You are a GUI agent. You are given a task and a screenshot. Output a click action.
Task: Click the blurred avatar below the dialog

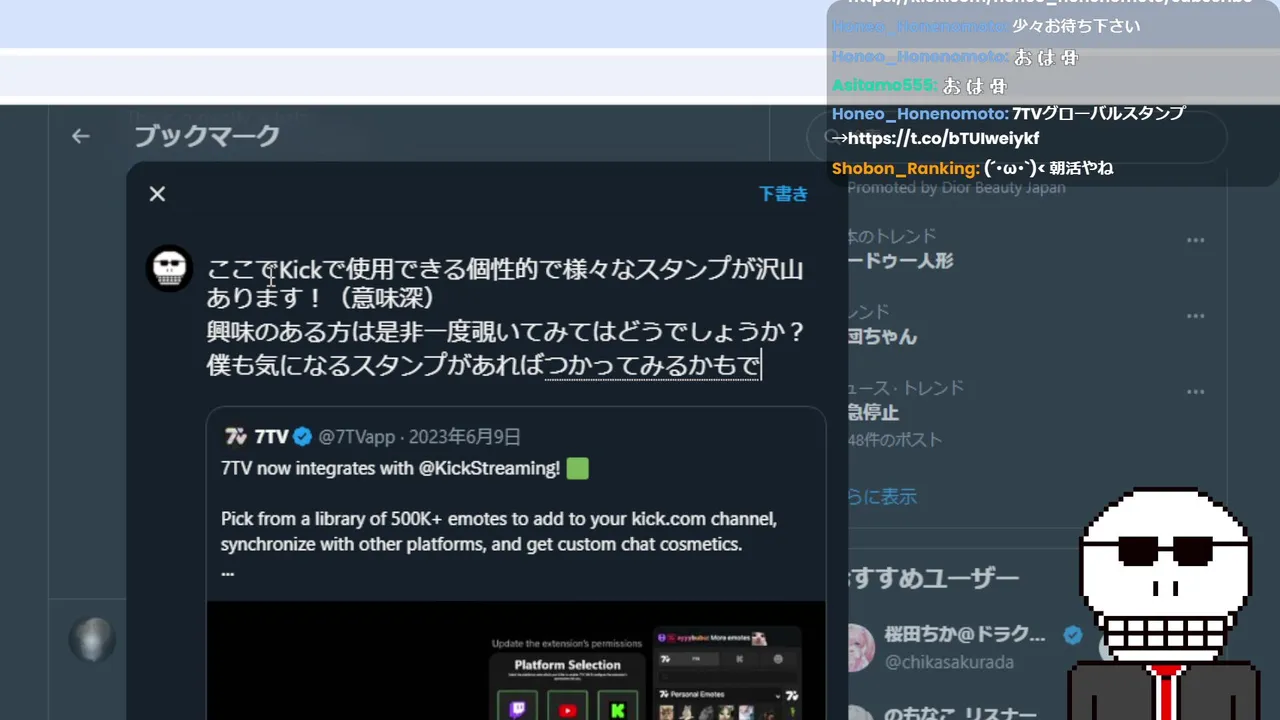92,640
